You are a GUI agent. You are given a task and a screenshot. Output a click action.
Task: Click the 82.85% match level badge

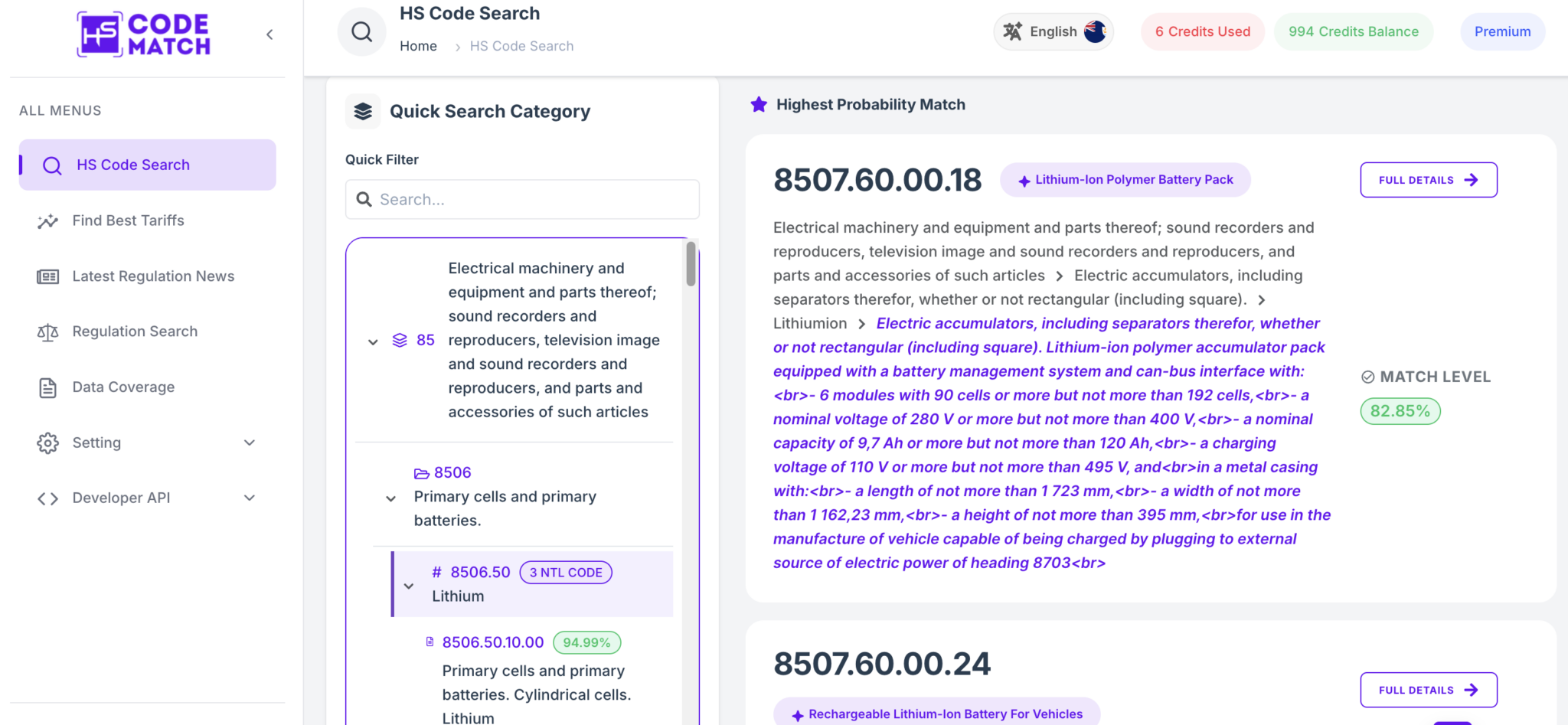1400,411
